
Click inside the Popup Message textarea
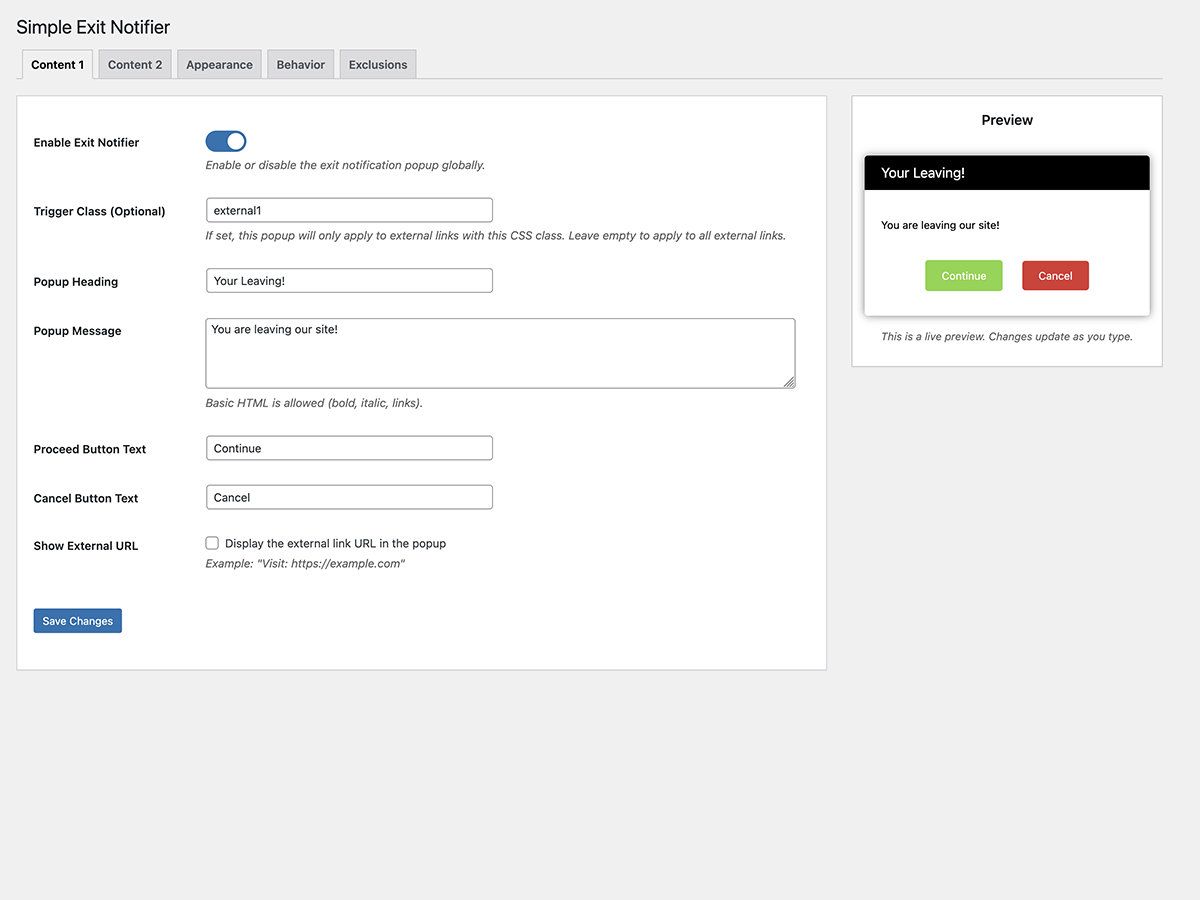point(500,353)
